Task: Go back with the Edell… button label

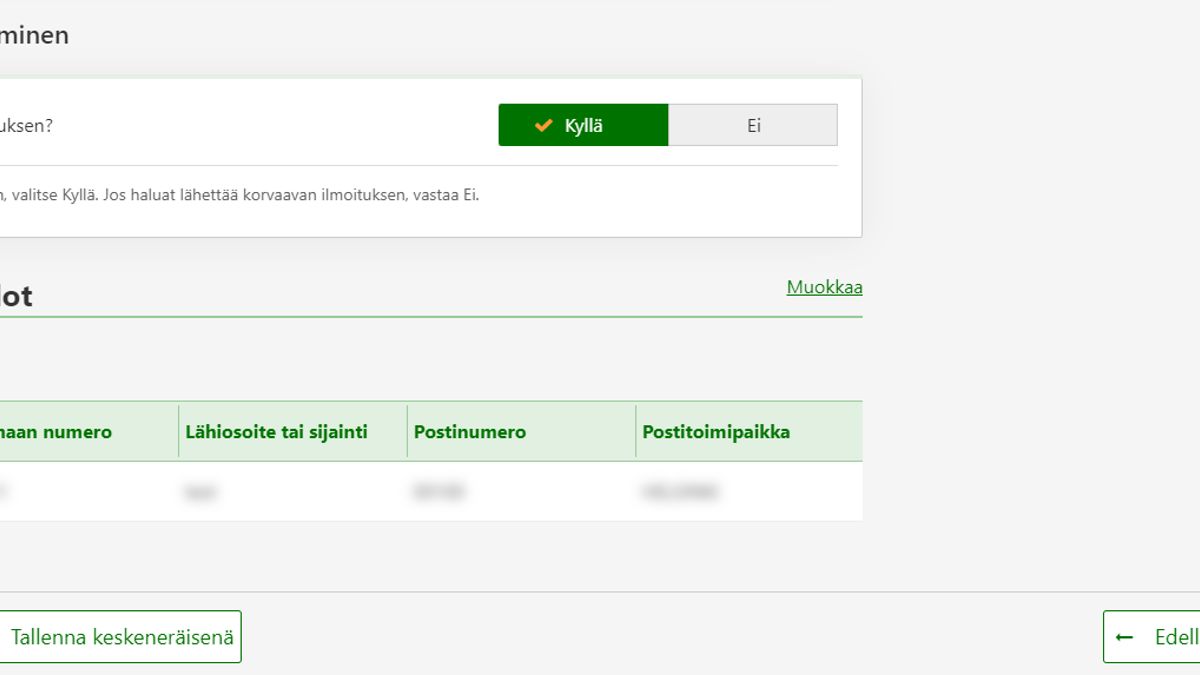Action: (1175, 637)
